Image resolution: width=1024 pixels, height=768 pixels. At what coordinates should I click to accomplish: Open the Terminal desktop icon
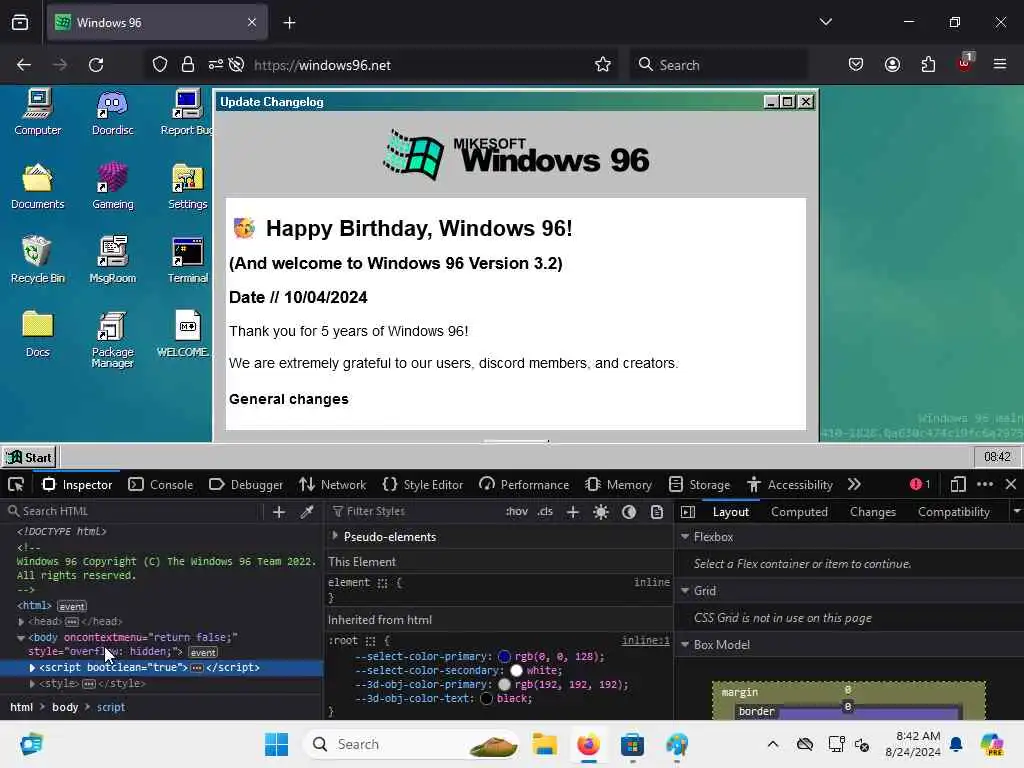187,260
